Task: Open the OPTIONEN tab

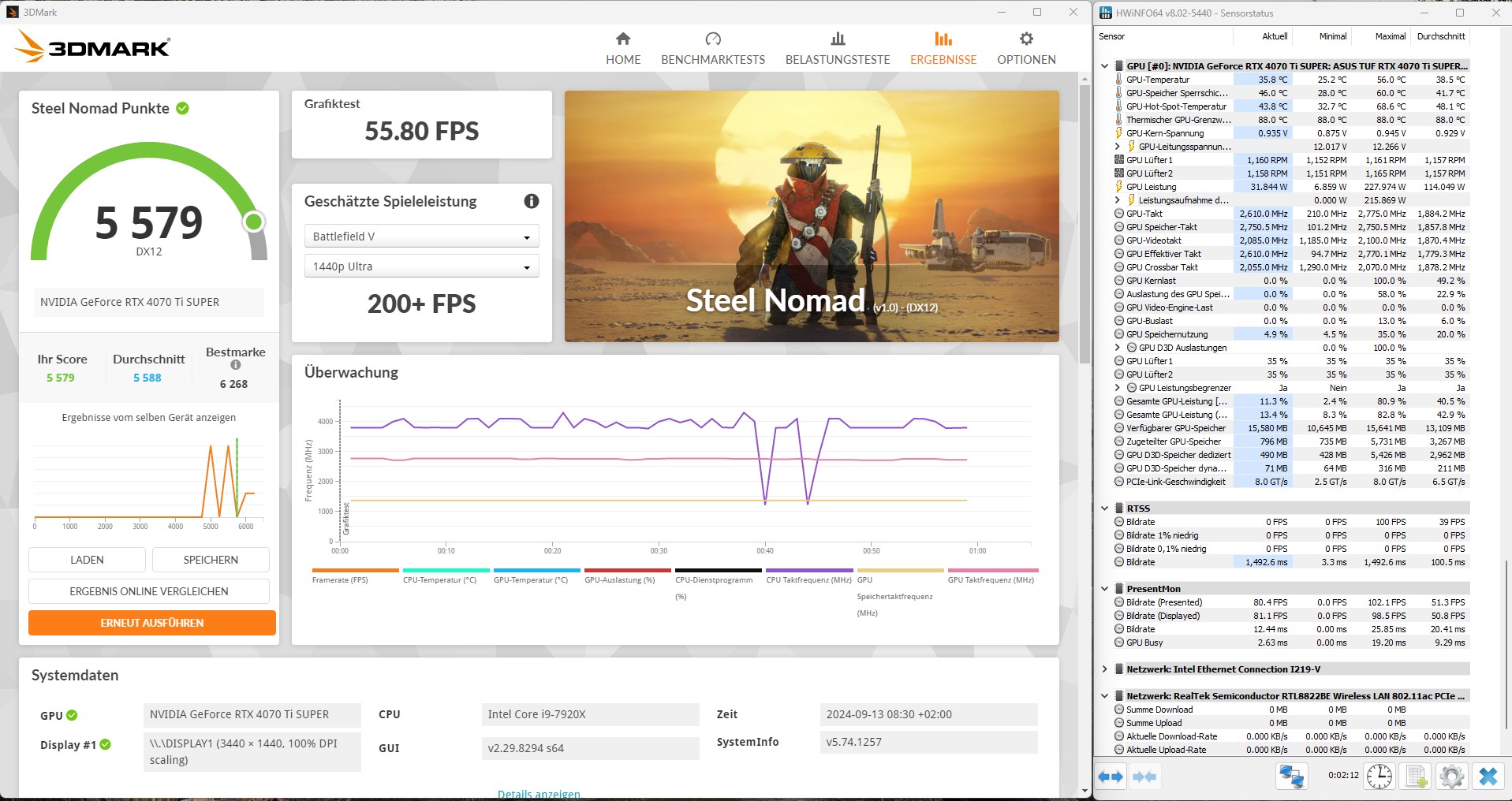Action: (x=1026, y=49)
